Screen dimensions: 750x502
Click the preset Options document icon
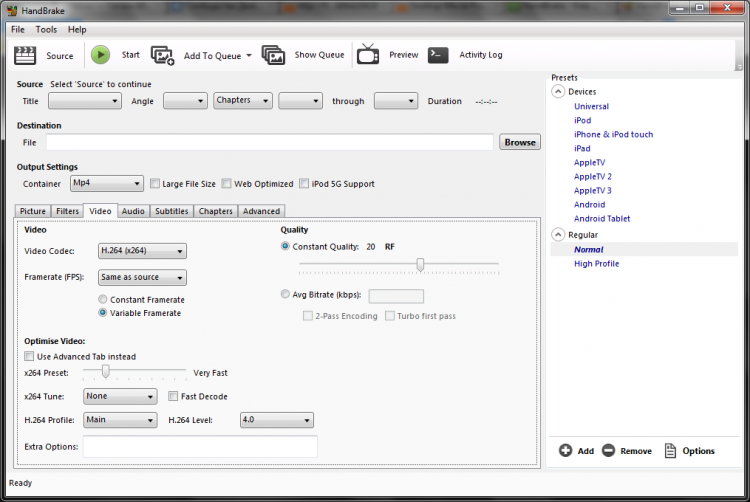click(670, 450)
